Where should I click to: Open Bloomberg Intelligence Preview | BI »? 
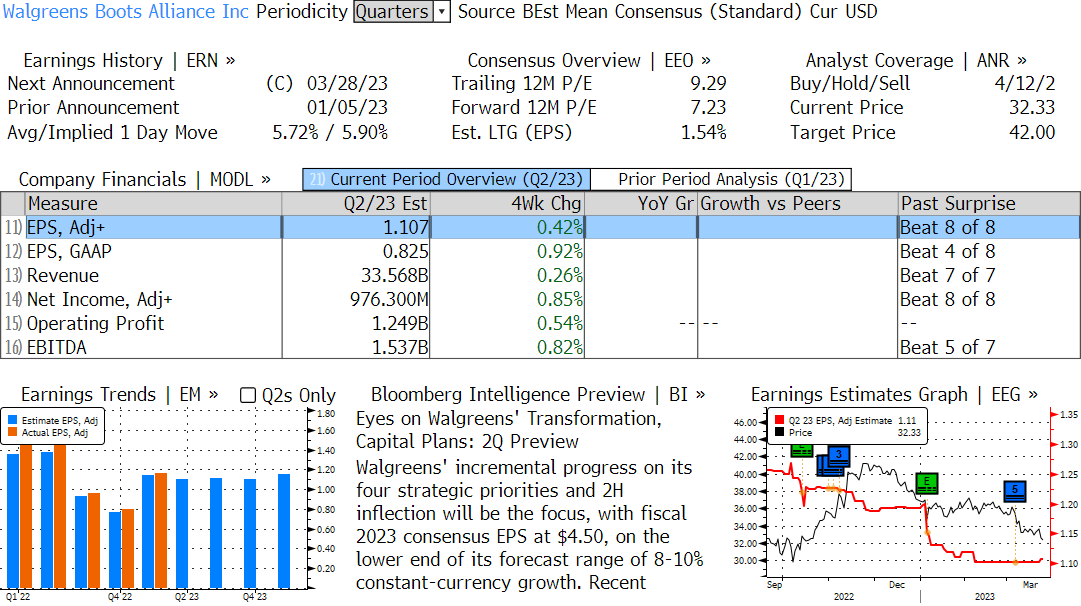(x=538, y=394)
